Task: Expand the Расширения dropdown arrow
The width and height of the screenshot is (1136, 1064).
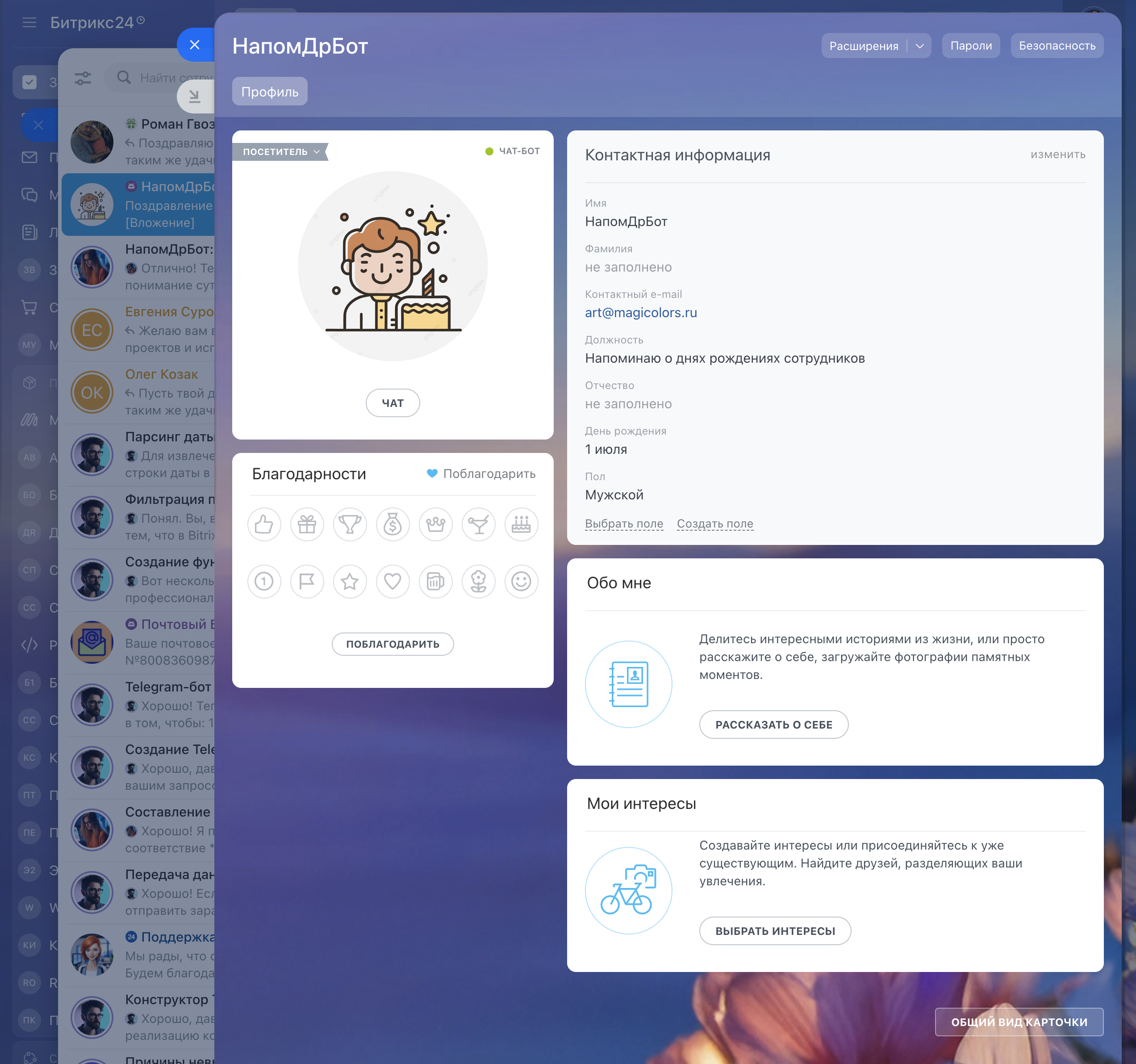Action: pyautogui.click(x=919, y=46)
